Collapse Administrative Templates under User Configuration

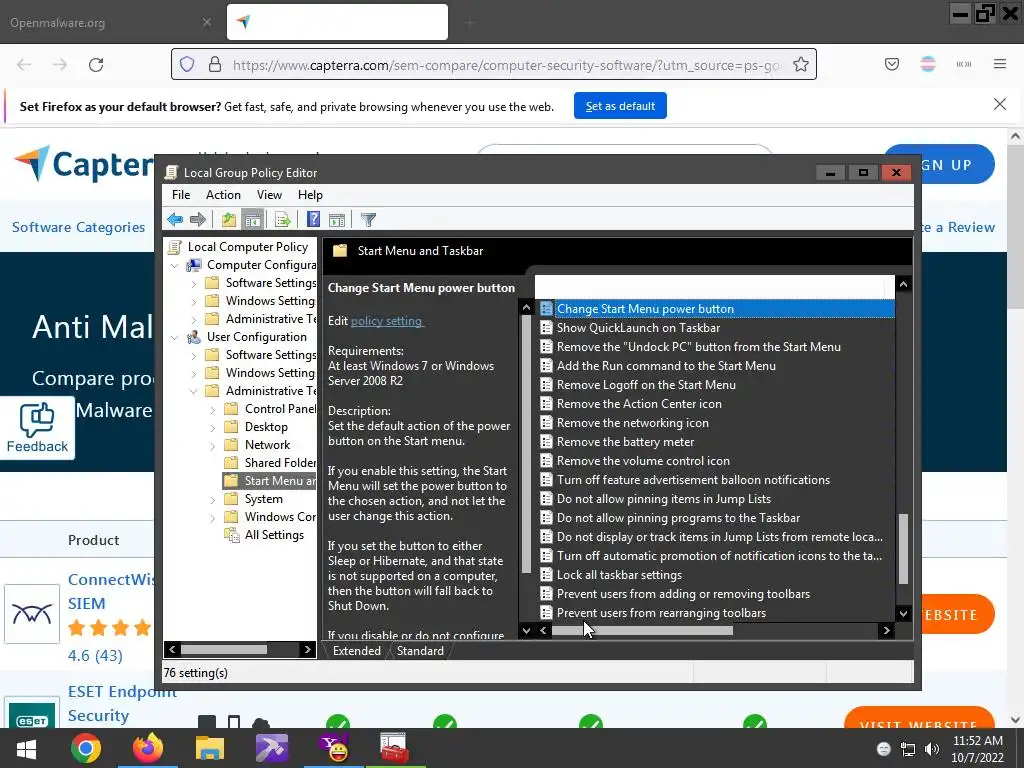(193, 391)
